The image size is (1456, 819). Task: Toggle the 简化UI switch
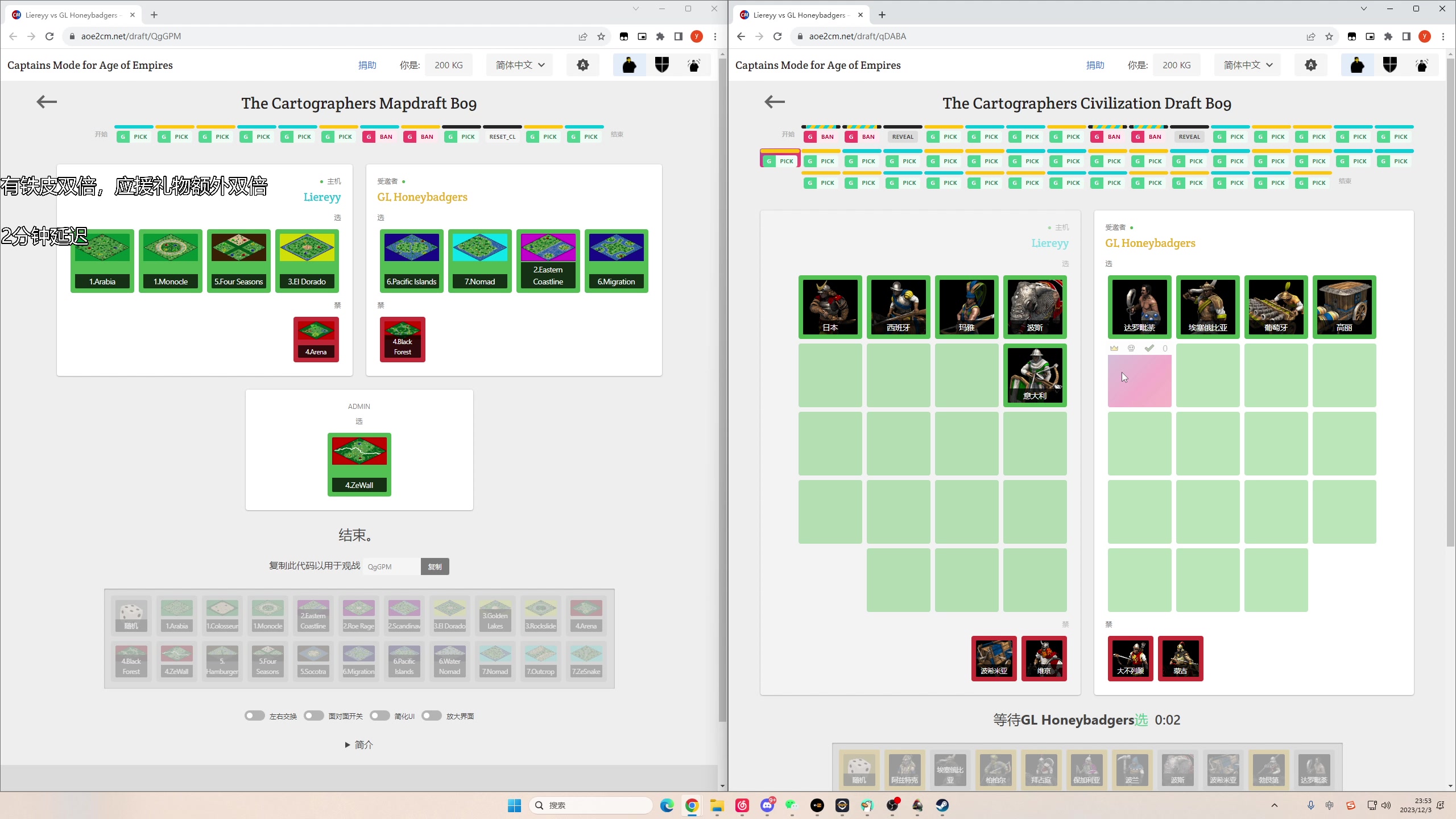point(380,716)
